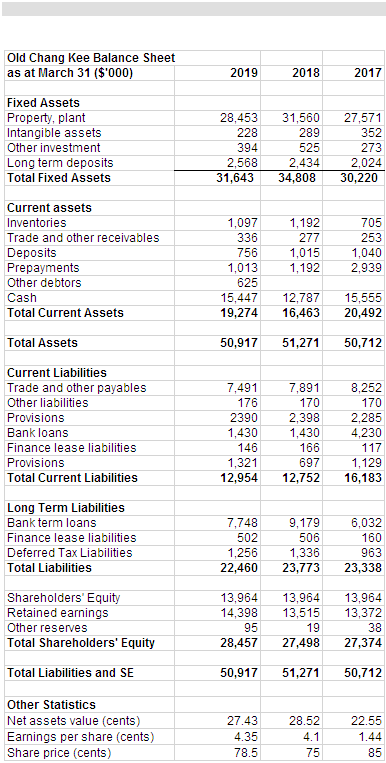Click the 'Bank term loans' row label
The width and height of the screenshot is (386, 763).
(x=52, y=523)
